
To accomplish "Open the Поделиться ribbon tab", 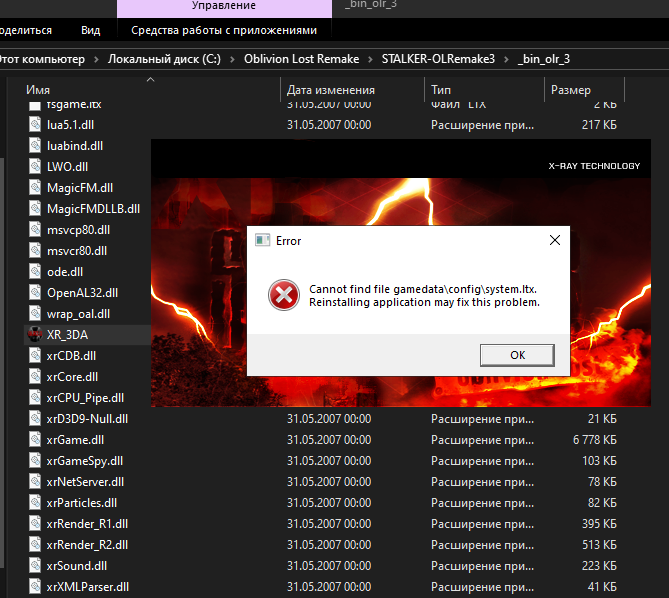I will 25,30.
